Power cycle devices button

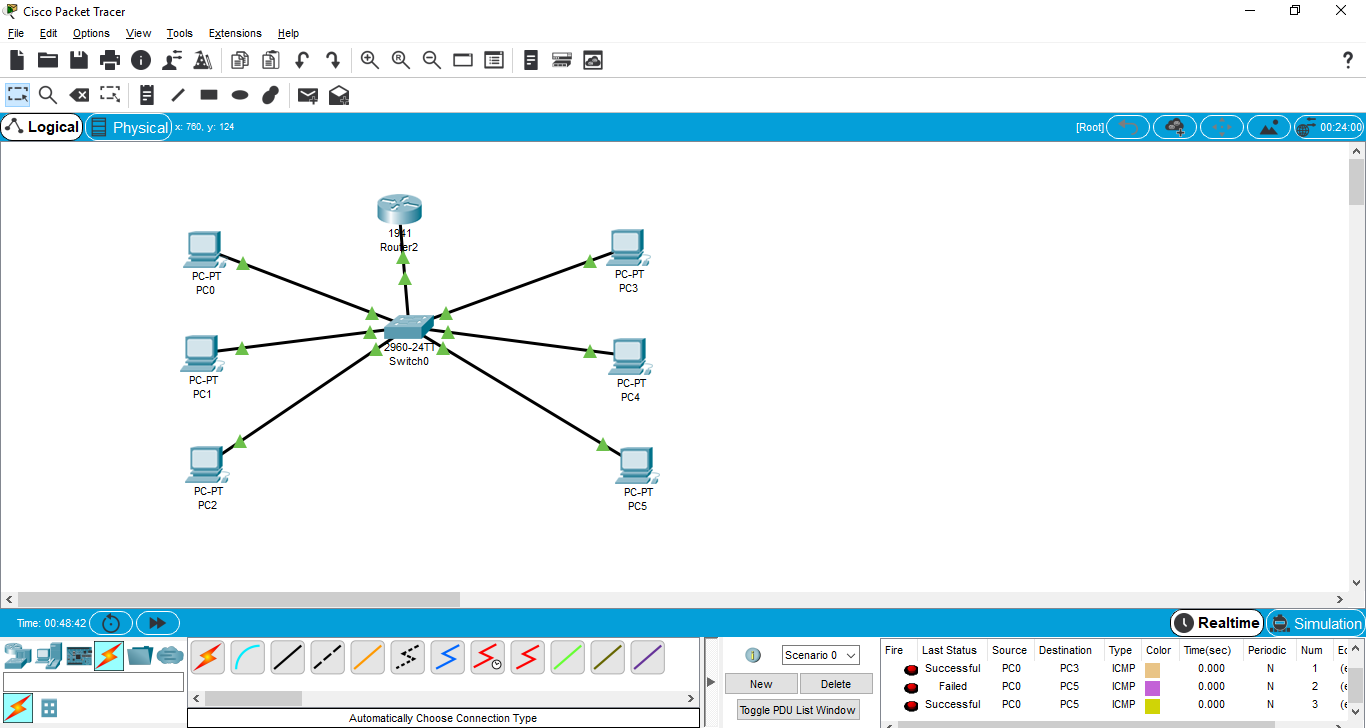coord(111,623)
